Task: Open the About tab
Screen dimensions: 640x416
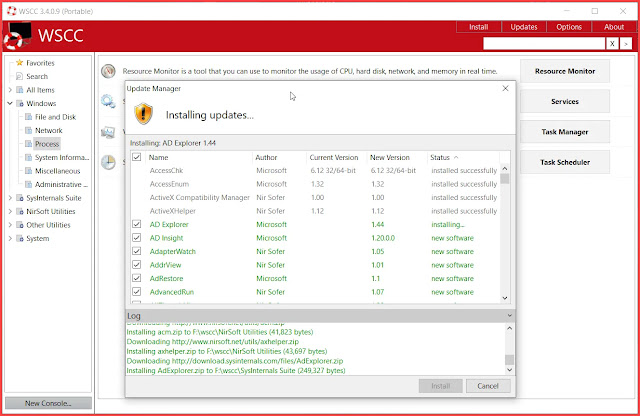Action: pyautogui.click(x=614, y=27)
